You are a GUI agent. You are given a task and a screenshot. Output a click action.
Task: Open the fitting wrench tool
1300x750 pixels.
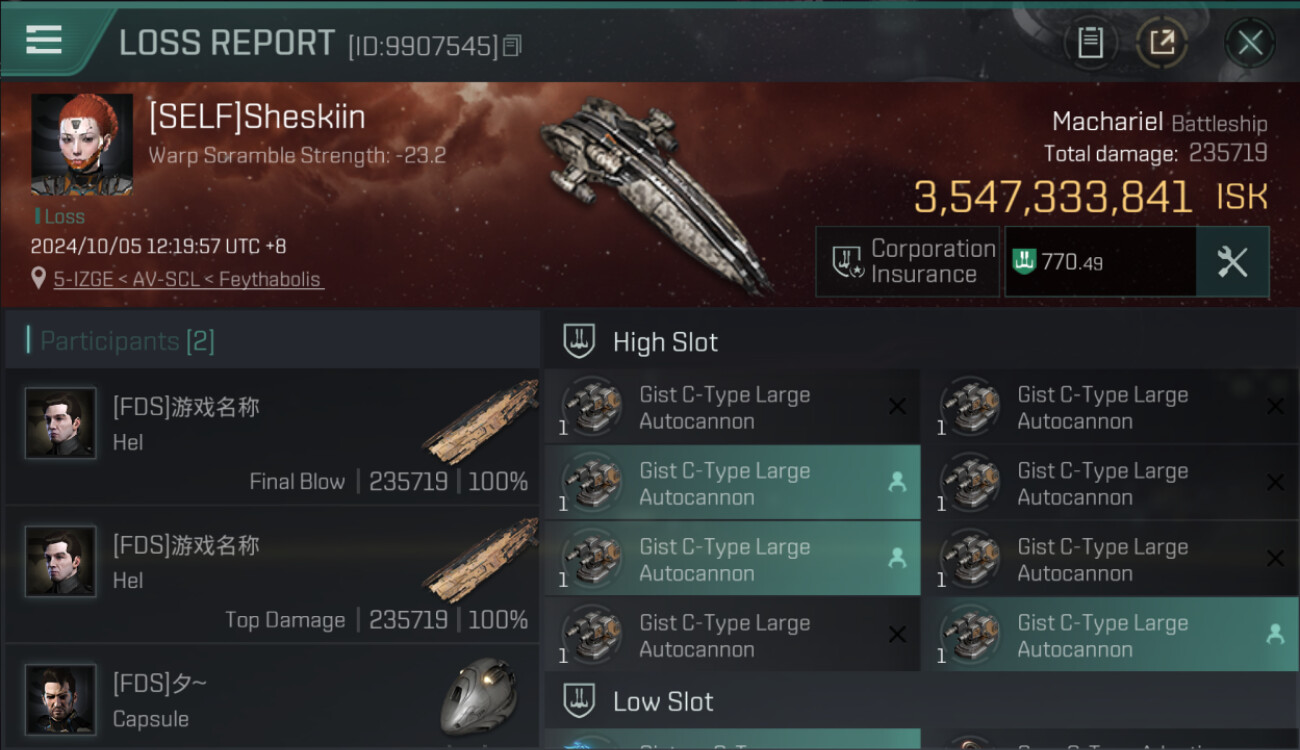click(1232, 262)
